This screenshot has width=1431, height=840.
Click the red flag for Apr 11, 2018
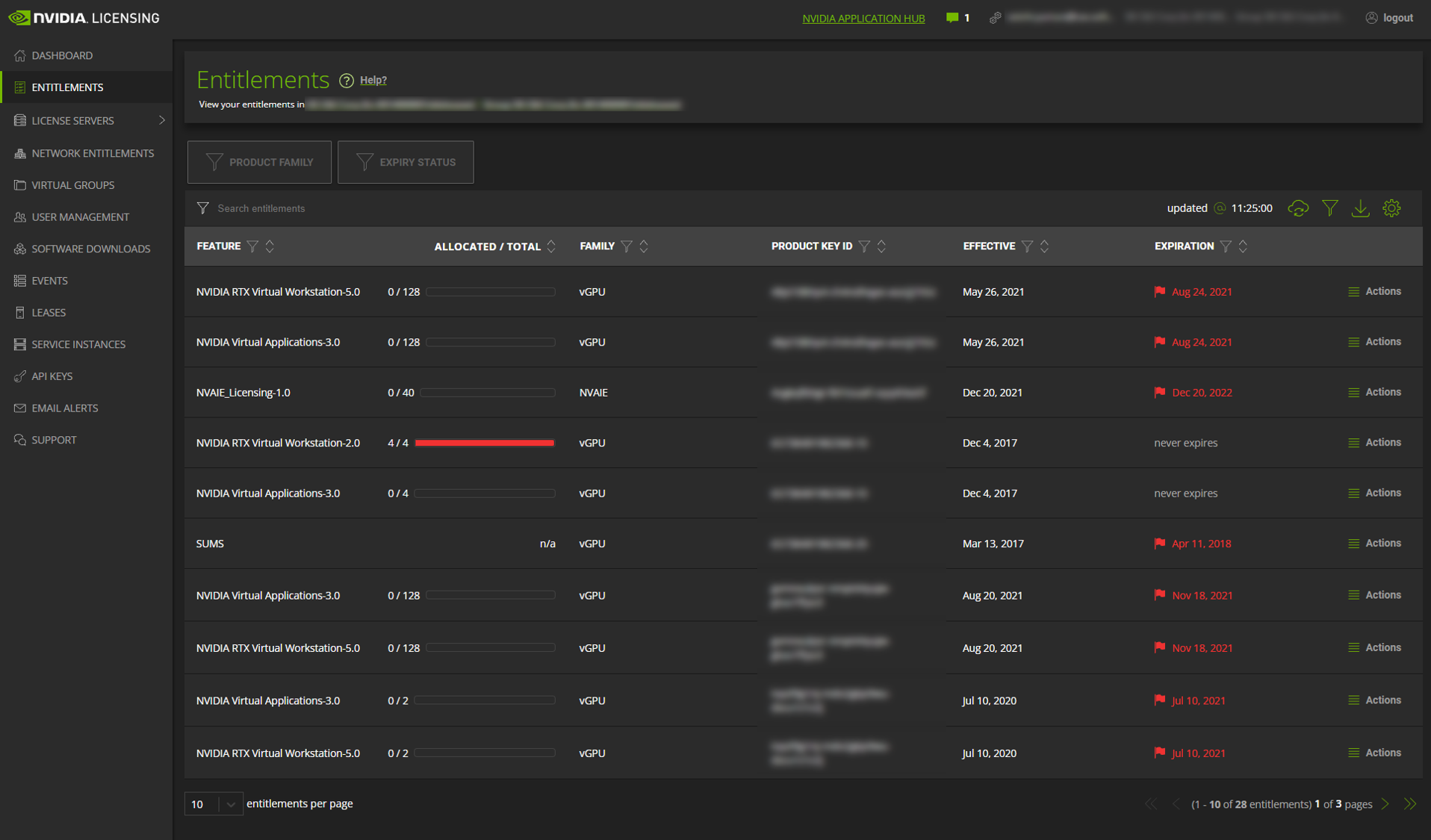[1160, 543]
